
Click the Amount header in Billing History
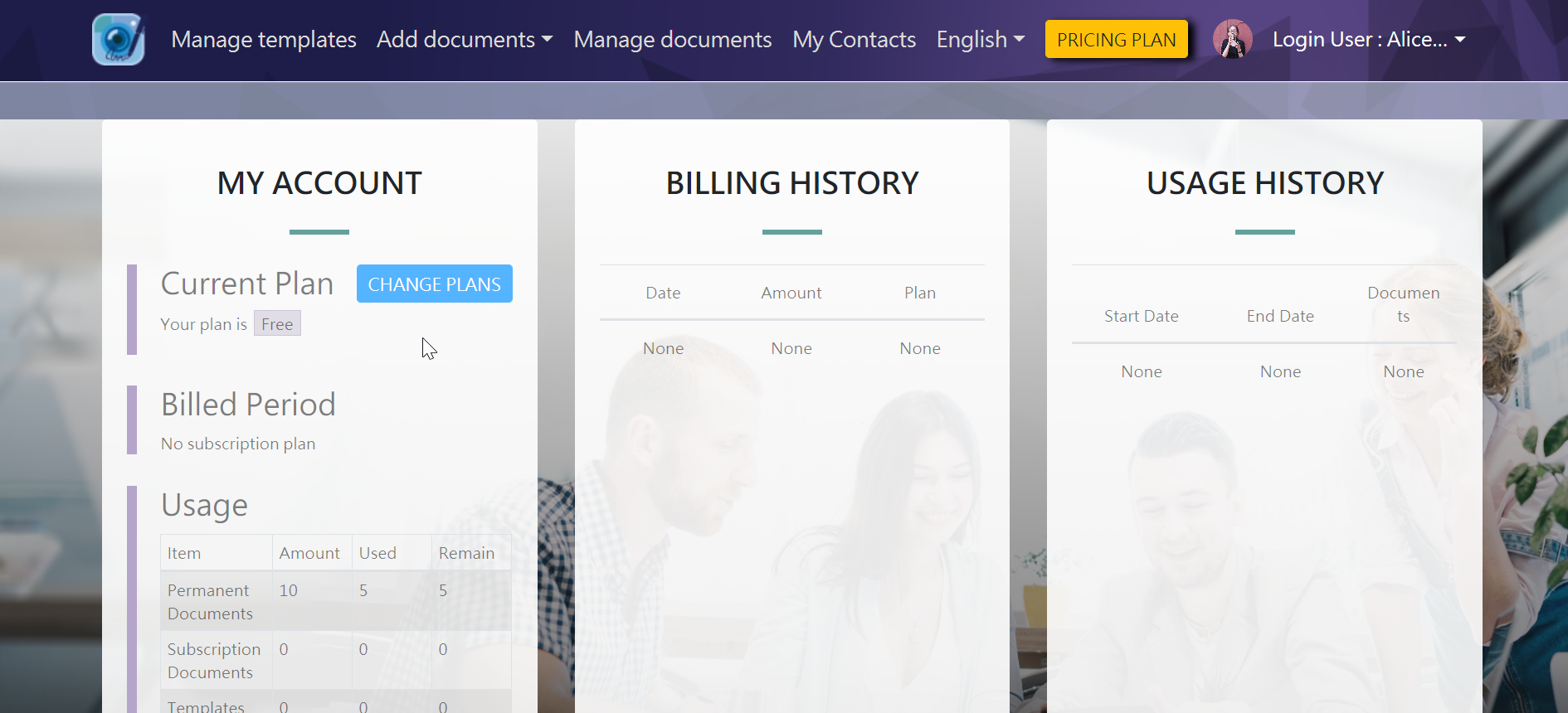coord(791,293)
